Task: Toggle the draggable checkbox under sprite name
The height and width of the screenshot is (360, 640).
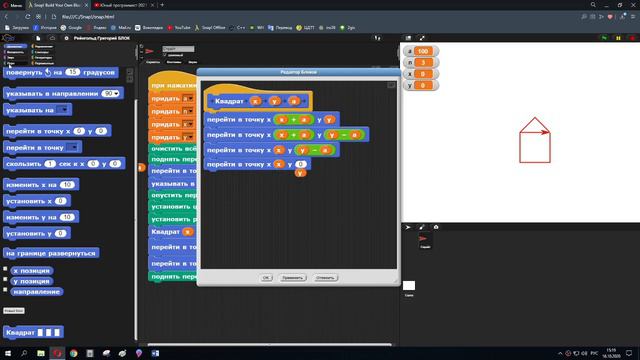Action: tap(165, 55)
